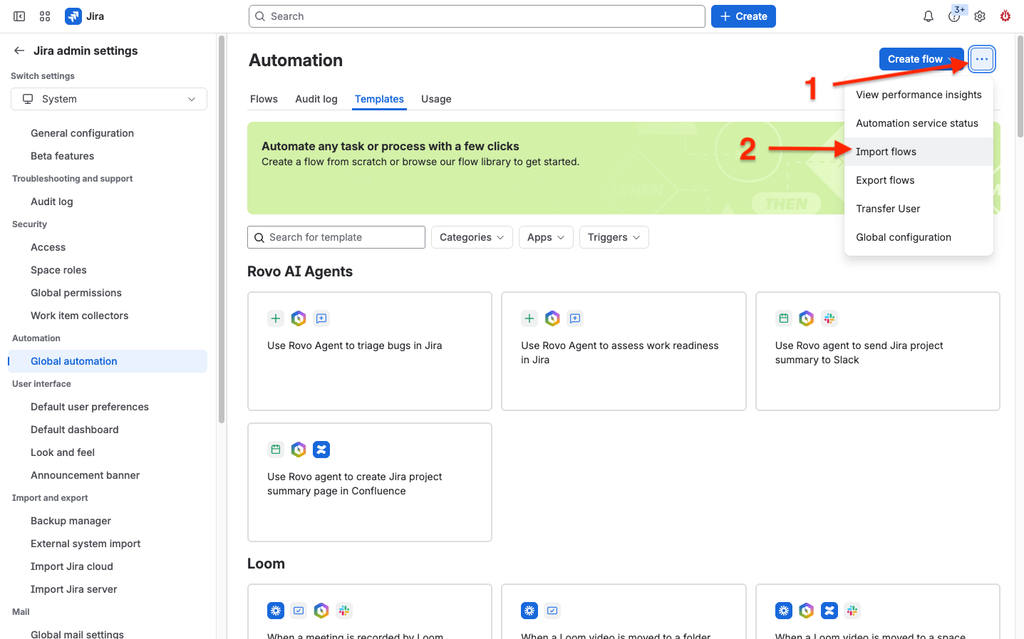The image size is (1024, 639).
Task: Open the three-dots more actions button
Action: tap(982, 59)
